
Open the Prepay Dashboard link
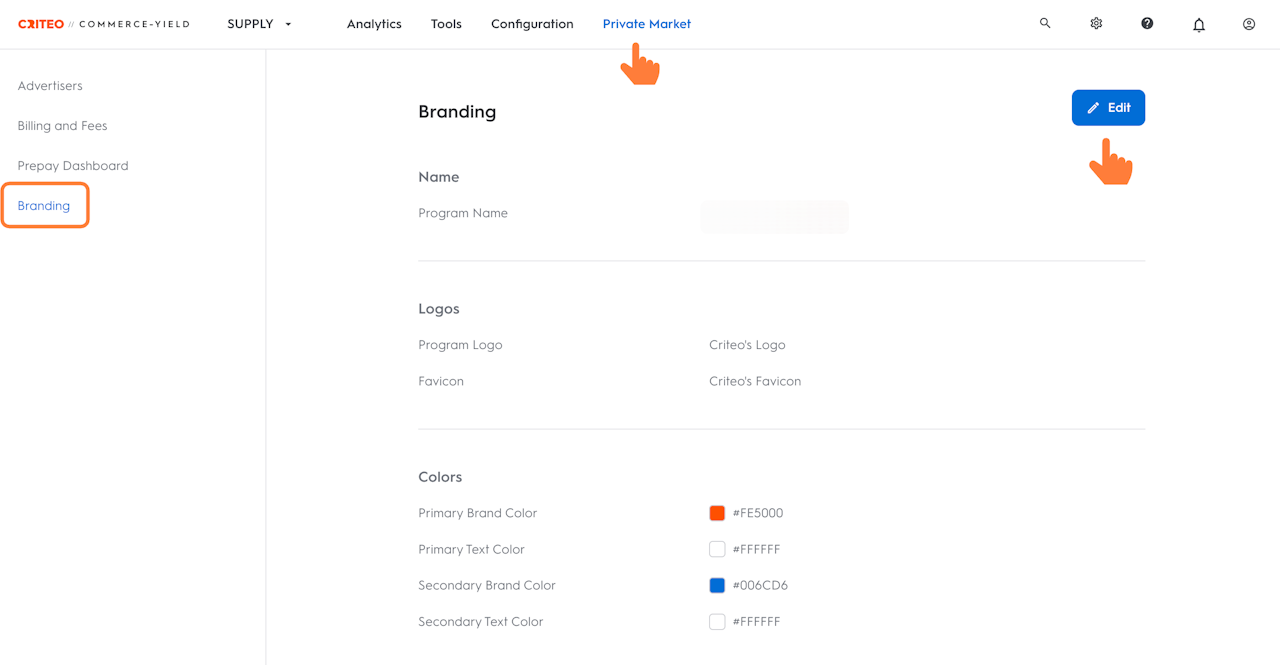(73, 166)
